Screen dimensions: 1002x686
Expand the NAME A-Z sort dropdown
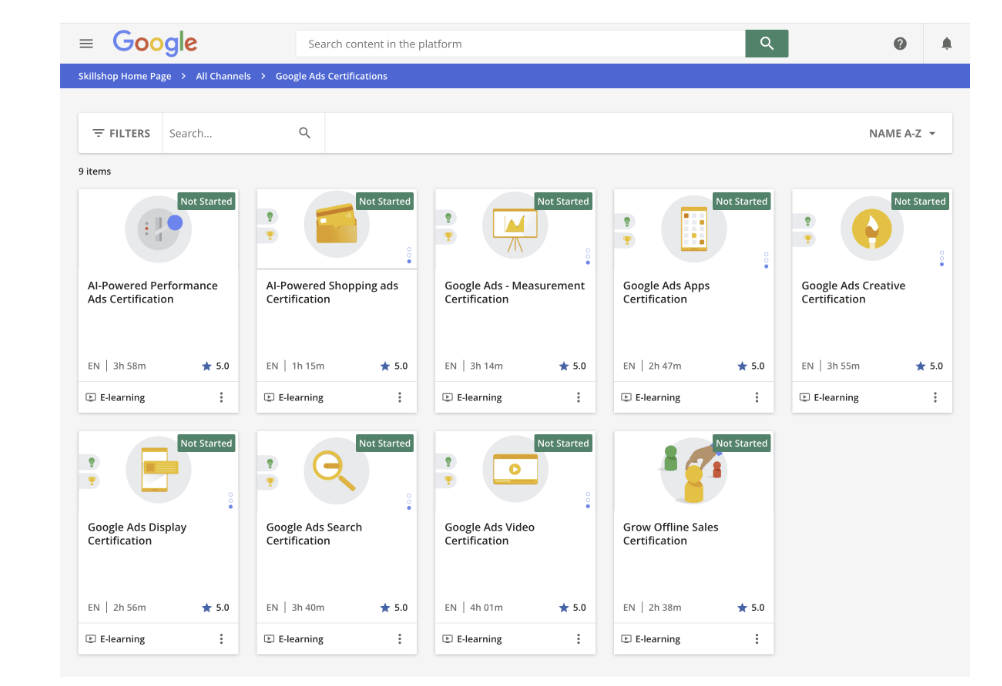[902, 133]
